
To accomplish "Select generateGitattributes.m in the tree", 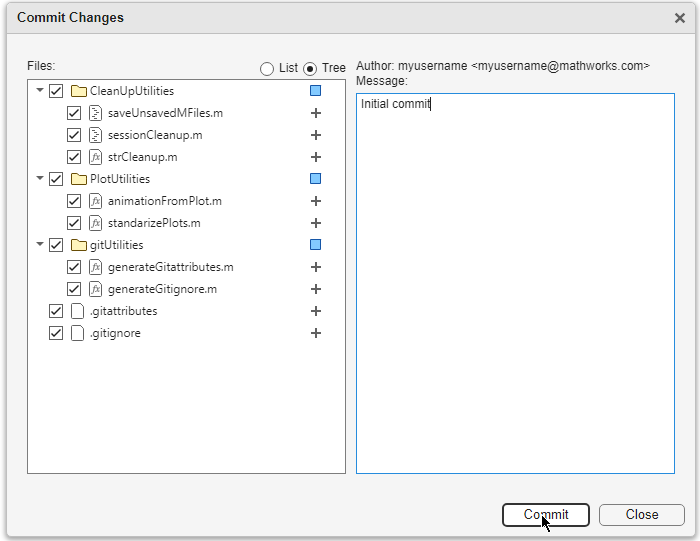I will pos(170,267).
